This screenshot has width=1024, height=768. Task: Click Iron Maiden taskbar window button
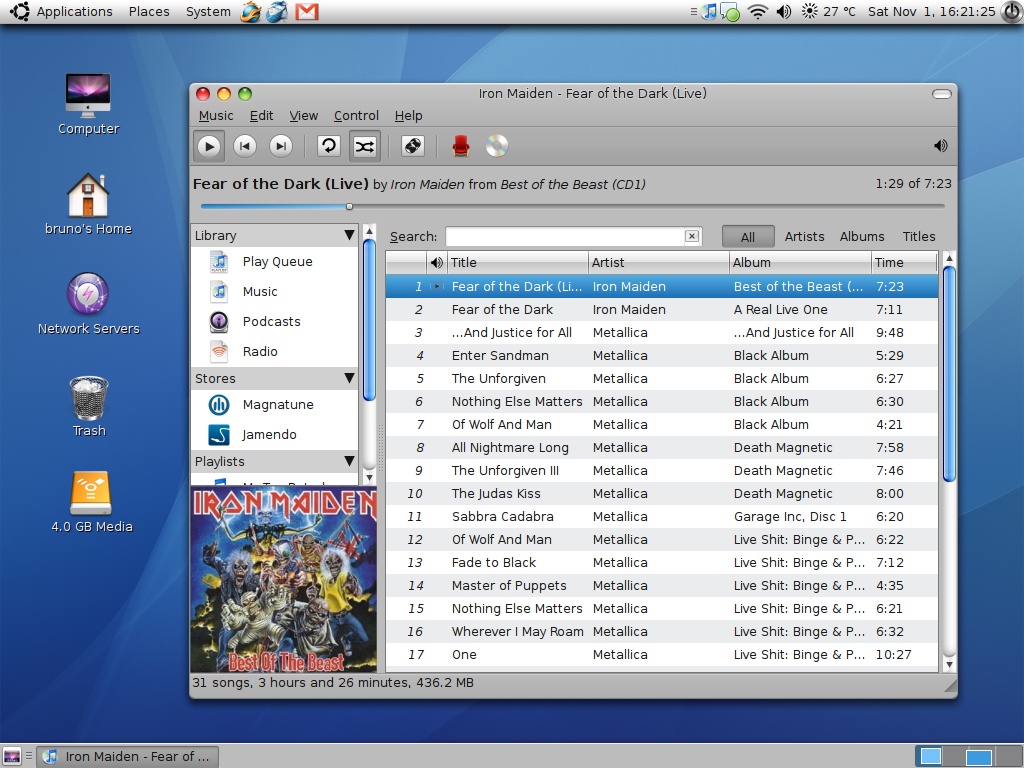[x=127, y=756]
